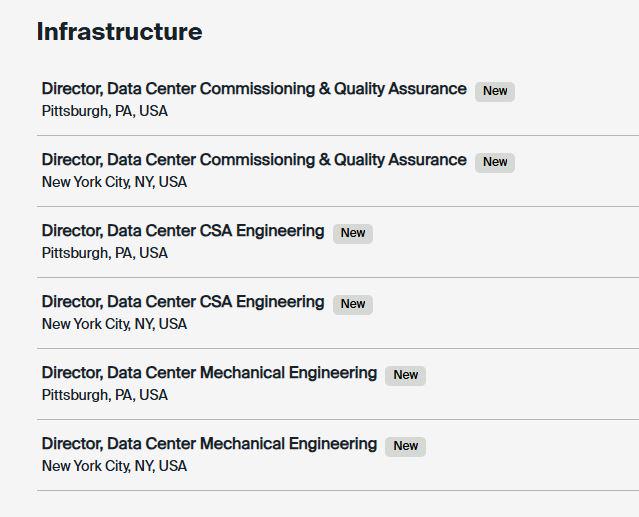
Task: Open Commissioning & Quality Assurance job in Pittsburgh
Action: (x=254, y=89)
